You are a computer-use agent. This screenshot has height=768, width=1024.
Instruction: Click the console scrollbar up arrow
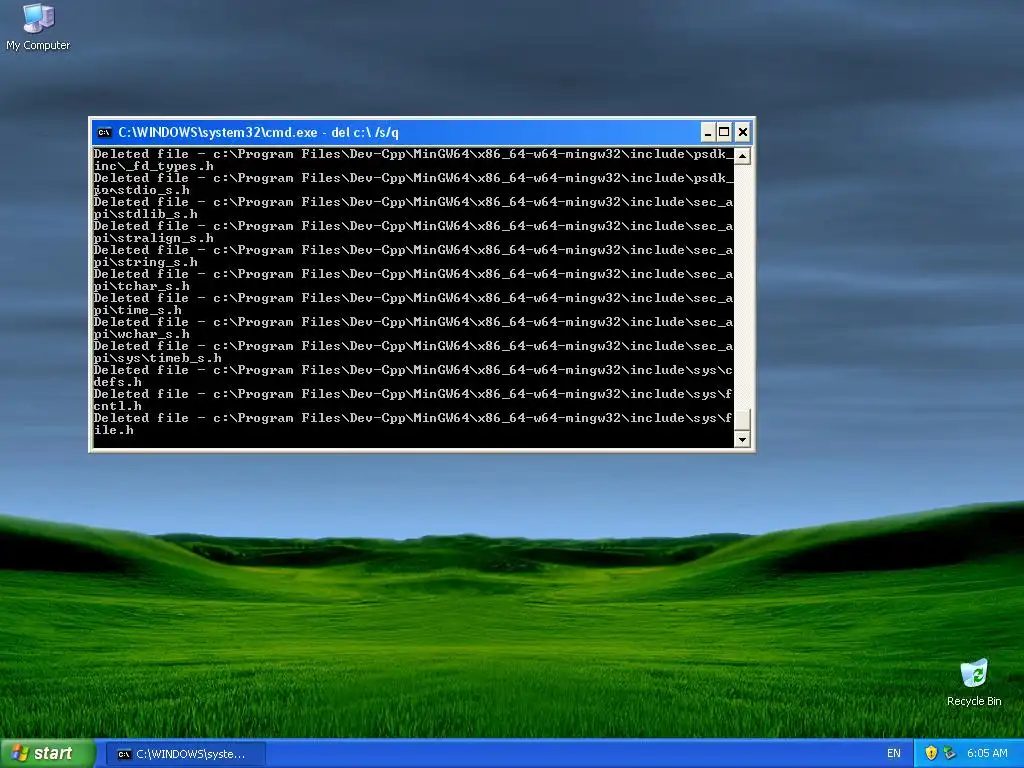click(x=742, y=156)
